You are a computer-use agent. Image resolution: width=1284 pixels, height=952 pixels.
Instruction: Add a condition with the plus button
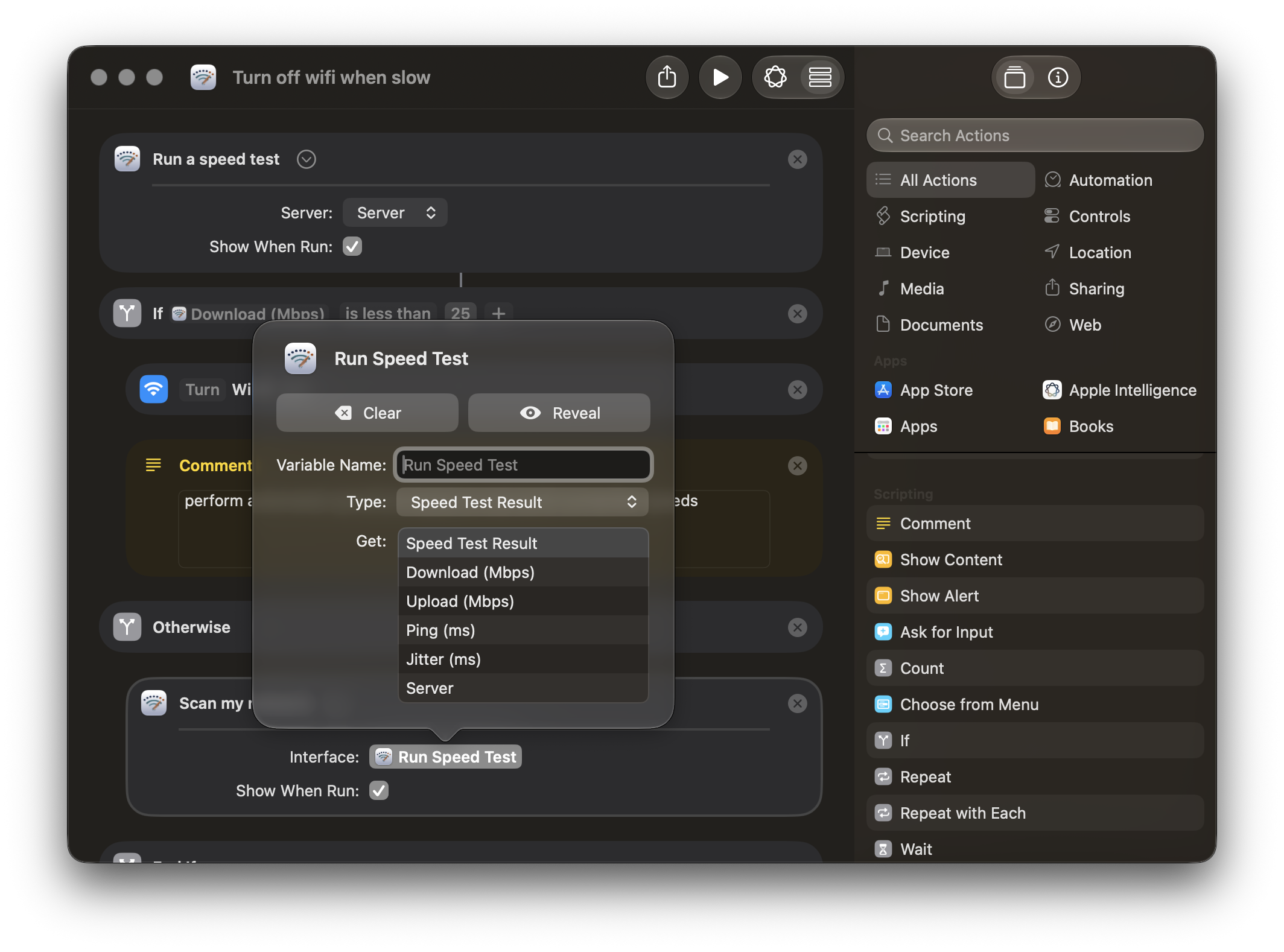coord(498,313)
